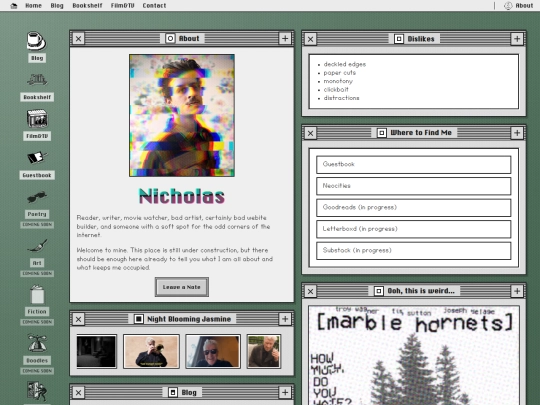The width and height of the screenshot is (540, 405).
Task: Open the Blog coffee cup sidebar icon
Action: click(37, 41)
